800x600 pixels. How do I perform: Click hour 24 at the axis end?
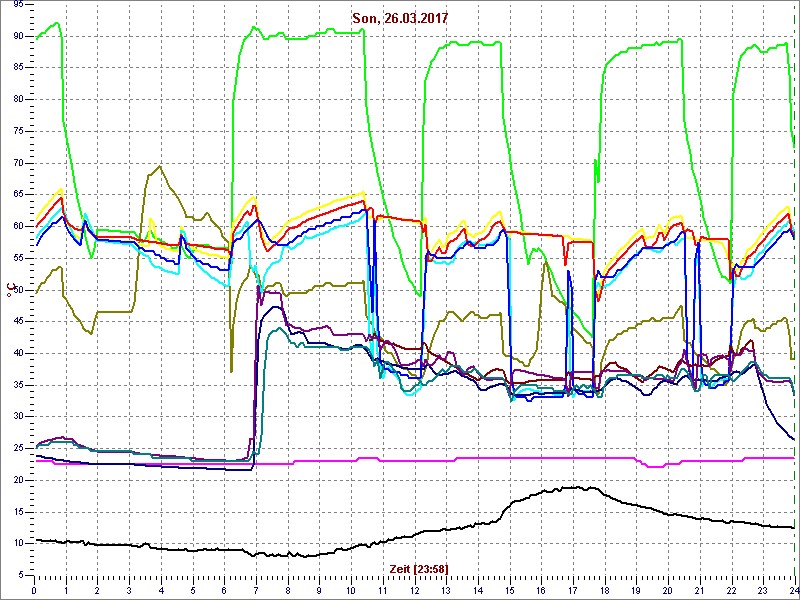click(x=793, y=590)
